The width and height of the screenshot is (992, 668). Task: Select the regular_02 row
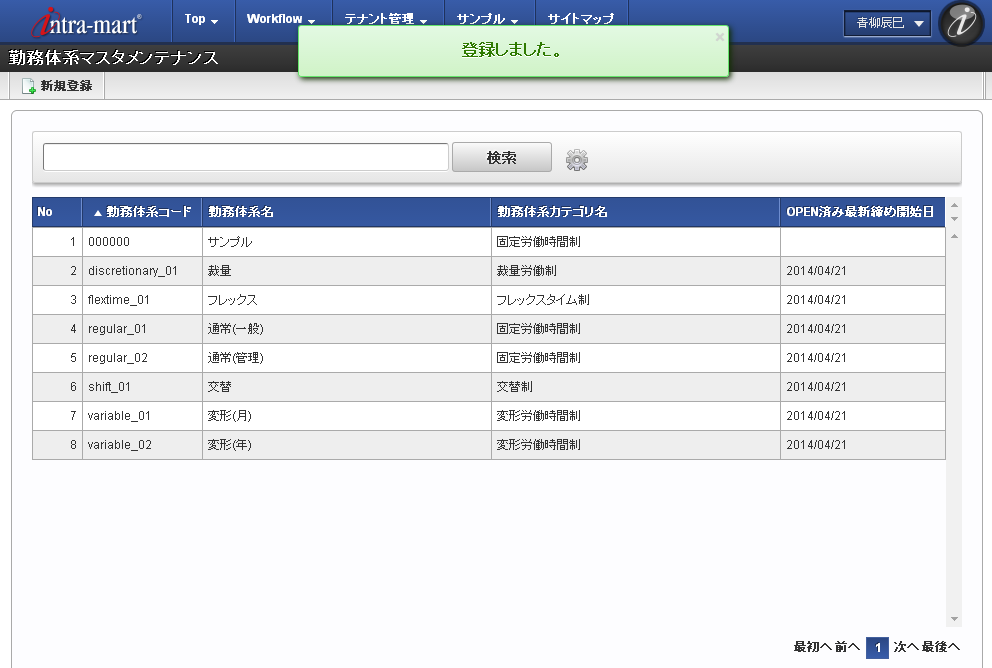pyautogui.click(x=488, y=358)
